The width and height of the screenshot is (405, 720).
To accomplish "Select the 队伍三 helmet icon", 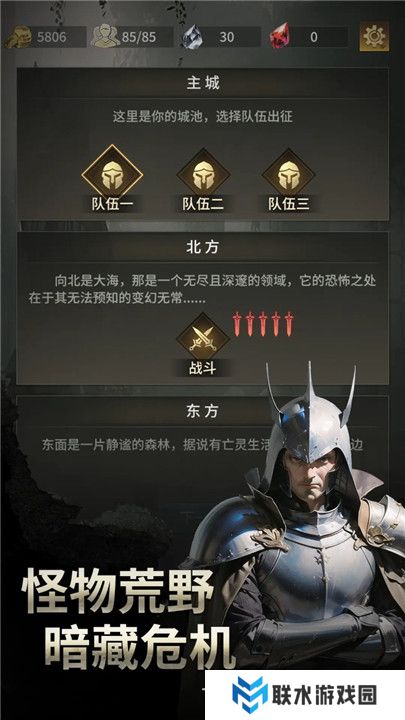I will tap(288, 175).
